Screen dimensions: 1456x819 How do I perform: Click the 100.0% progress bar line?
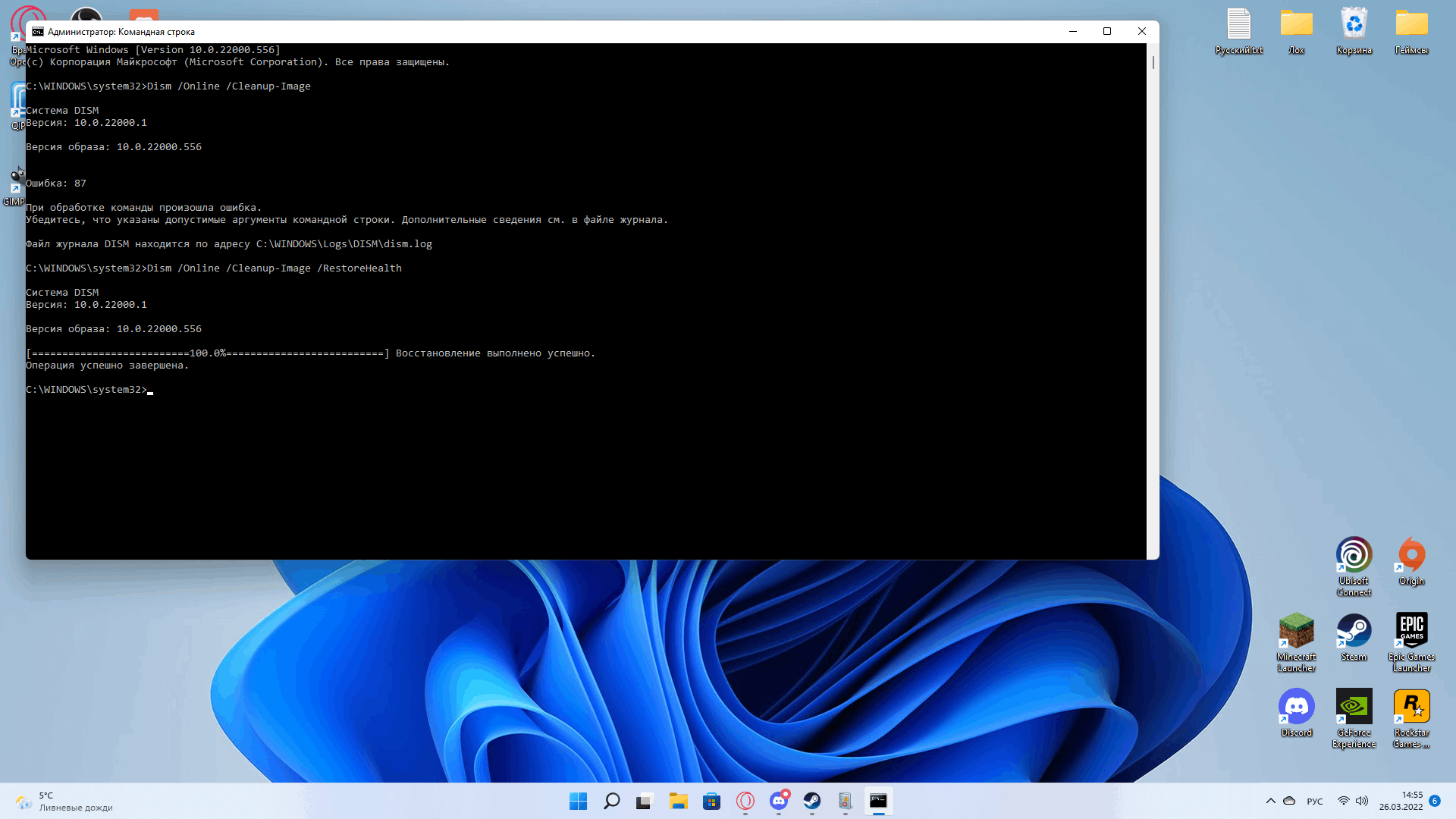click(x=311, y=353)
